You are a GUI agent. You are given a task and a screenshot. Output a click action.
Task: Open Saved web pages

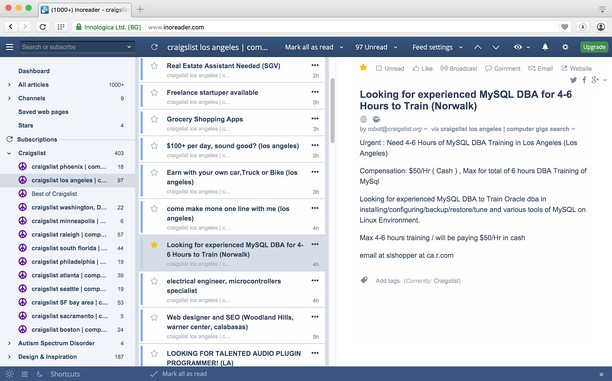point(43,112)
